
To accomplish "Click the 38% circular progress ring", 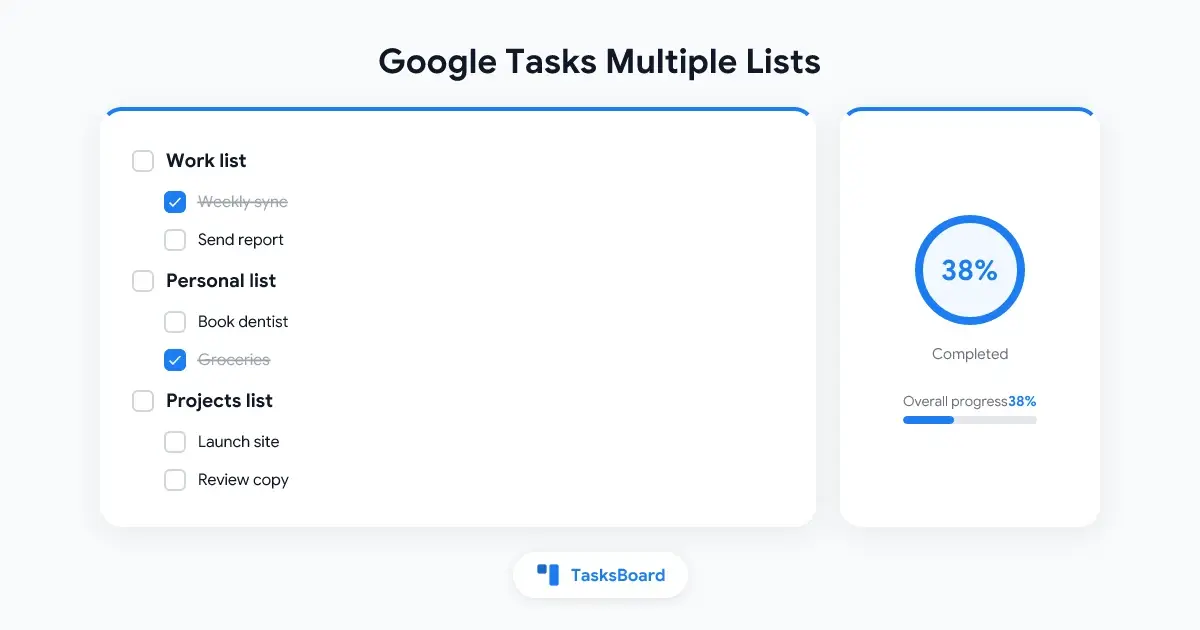I will 970,270.
